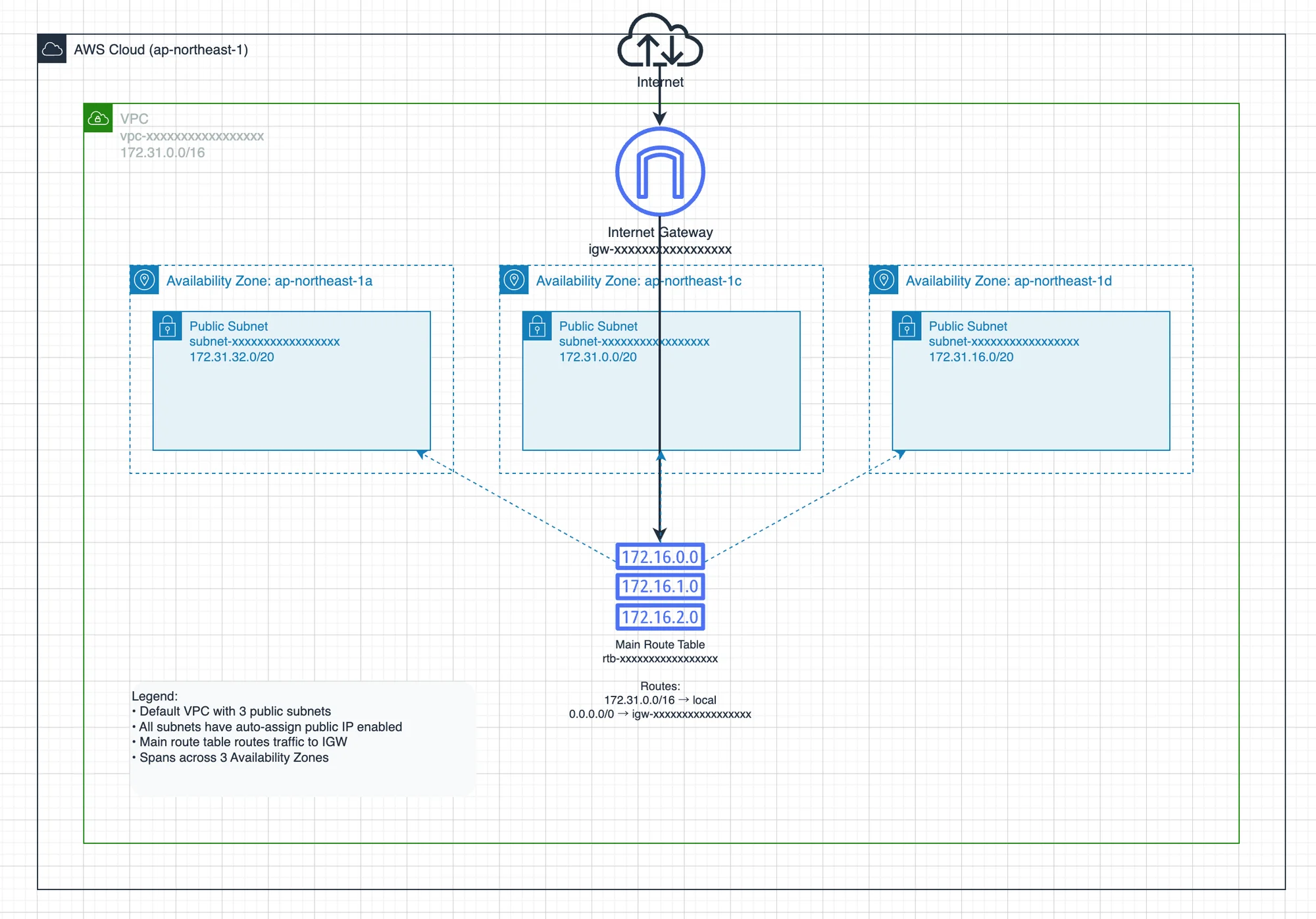Select the Internet Gateway arch icon
This screenshot has height=919, width=1316.
click(x=660, y=172)
